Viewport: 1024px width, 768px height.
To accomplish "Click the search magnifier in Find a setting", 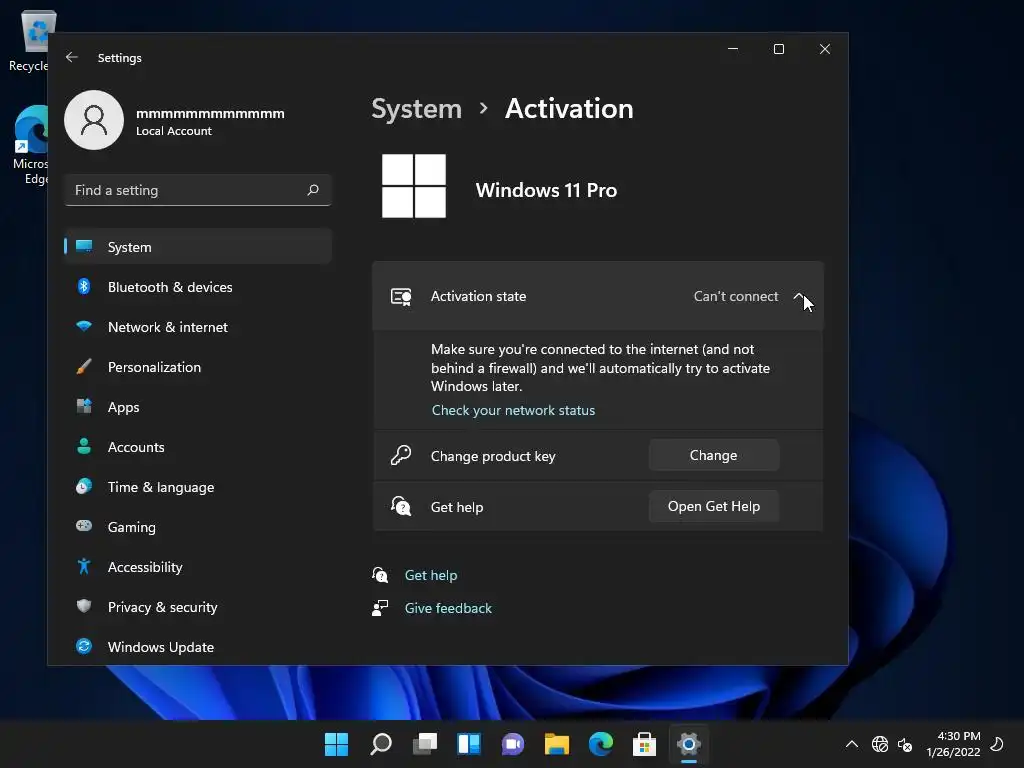I will [x=313, y=190].
